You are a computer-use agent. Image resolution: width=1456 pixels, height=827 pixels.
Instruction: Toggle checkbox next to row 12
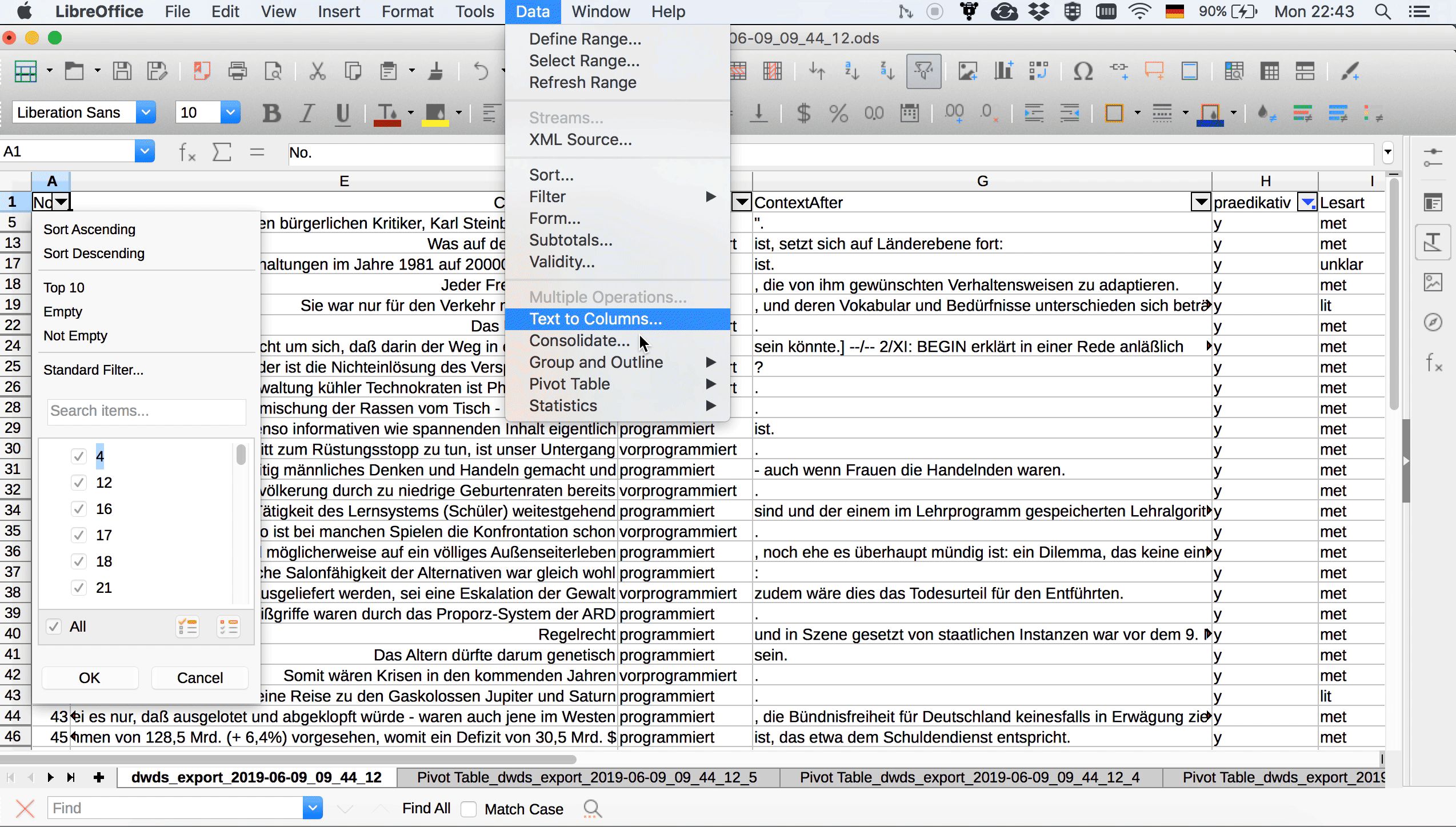coord(79,482)
